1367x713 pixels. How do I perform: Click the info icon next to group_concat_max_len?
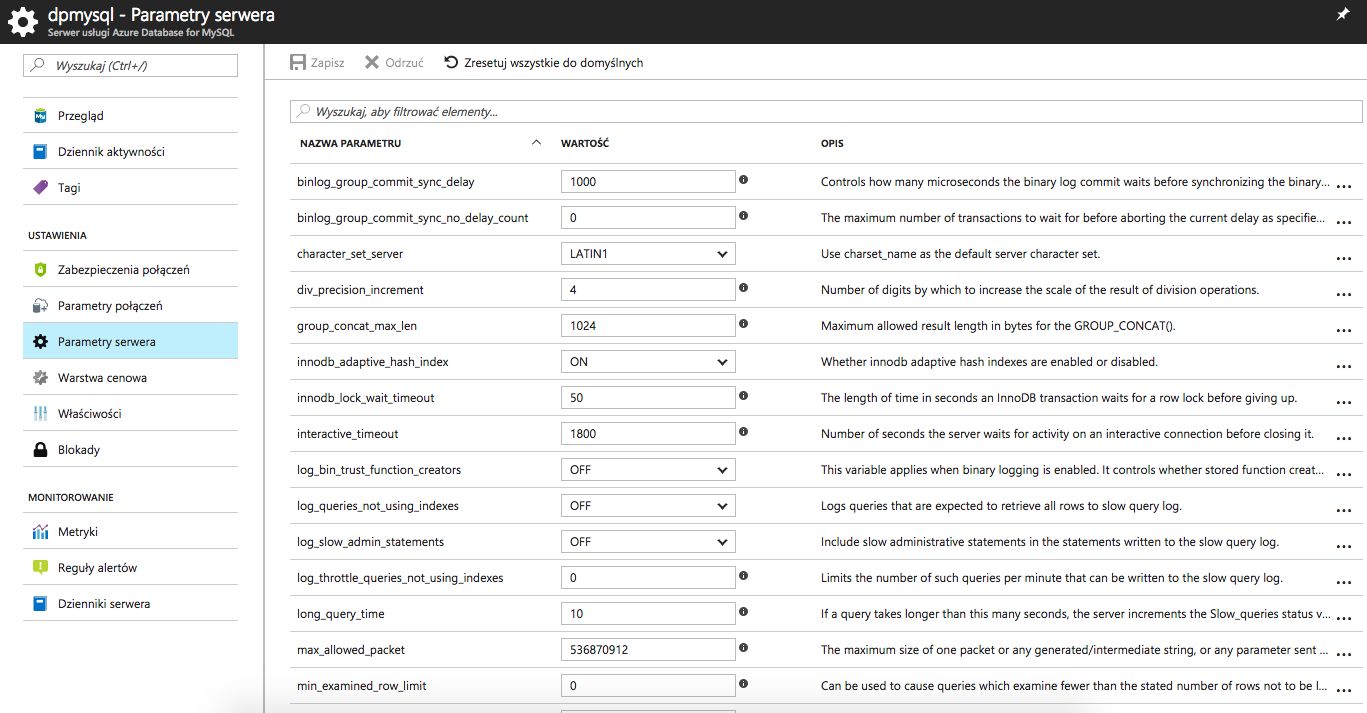click(x=743, y=324)
